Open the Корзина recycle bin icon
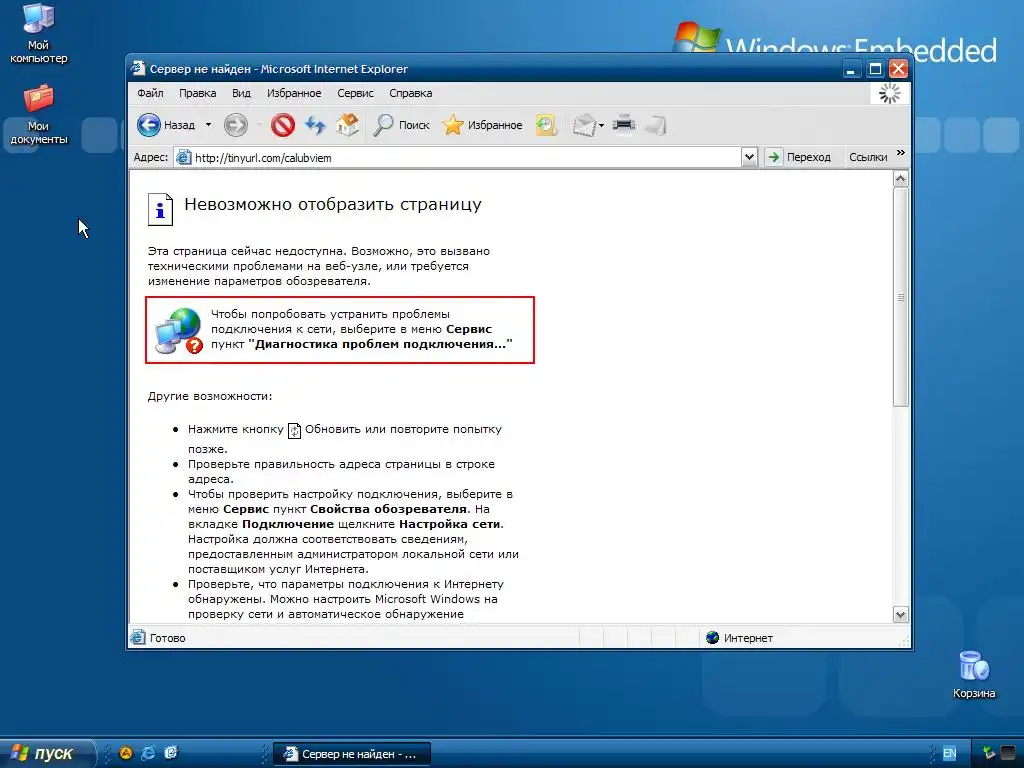Image resolution: width=1024 pixels, height=768 pixels. pos(974,675)
